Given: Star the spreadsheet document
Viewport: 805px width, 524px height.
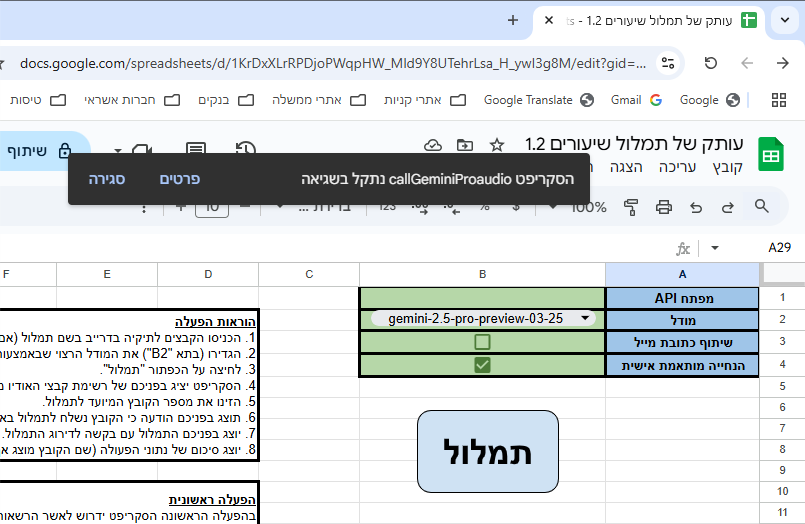Looking at the screenshot, I should click(496, 145).
